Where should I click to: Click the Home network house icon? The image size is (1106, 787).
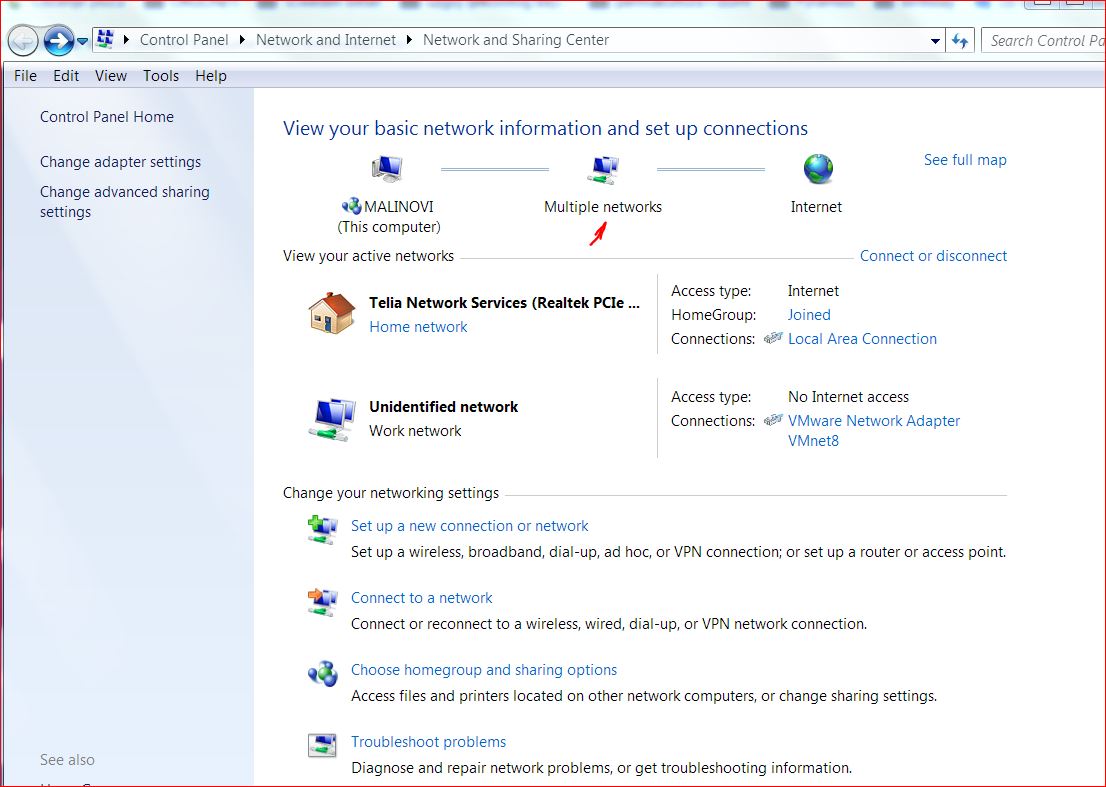click(x=331, y=314)
